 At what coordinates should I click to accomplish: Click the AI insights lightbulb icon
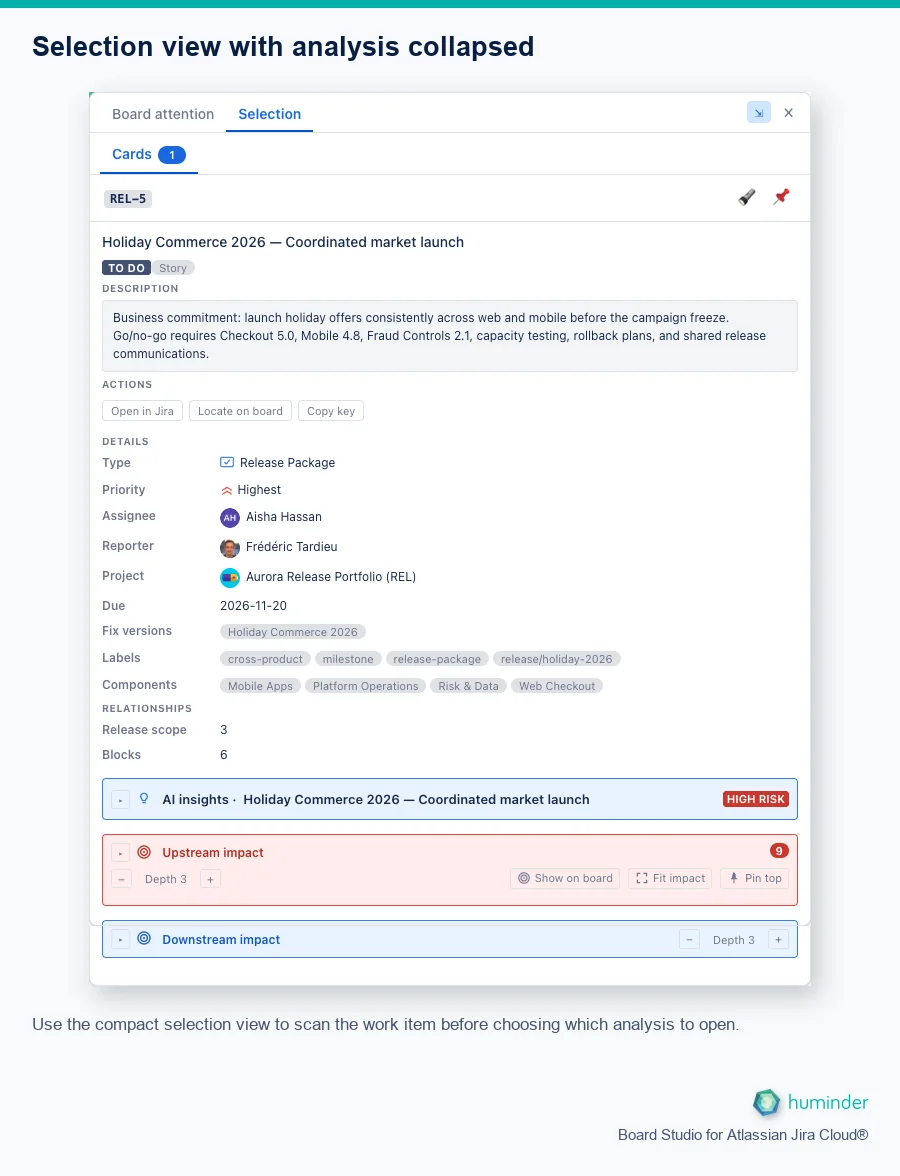point(144,799)
